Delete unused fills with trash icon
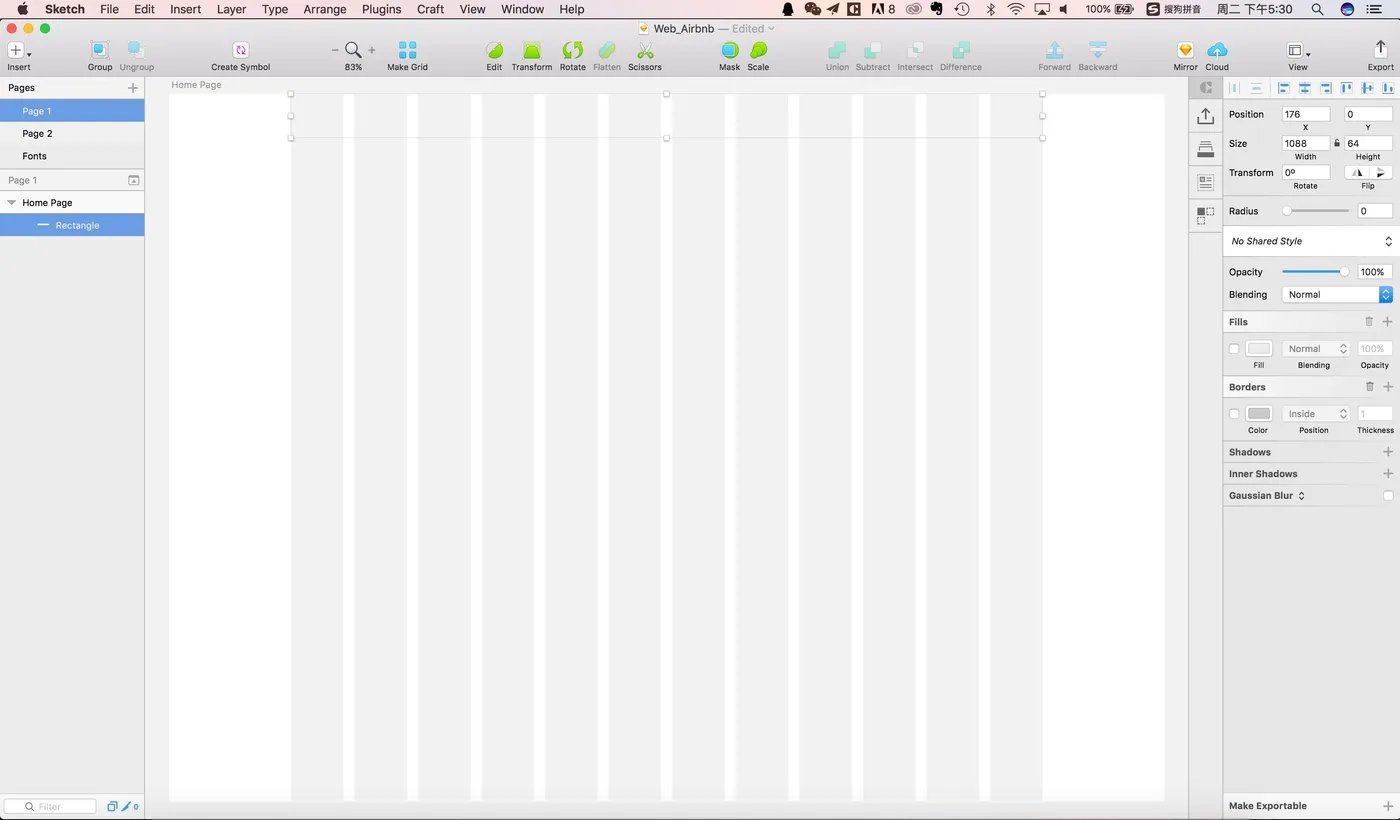Image resolution: width=1400 pixels, height=820 pixels. (1369, 322)
